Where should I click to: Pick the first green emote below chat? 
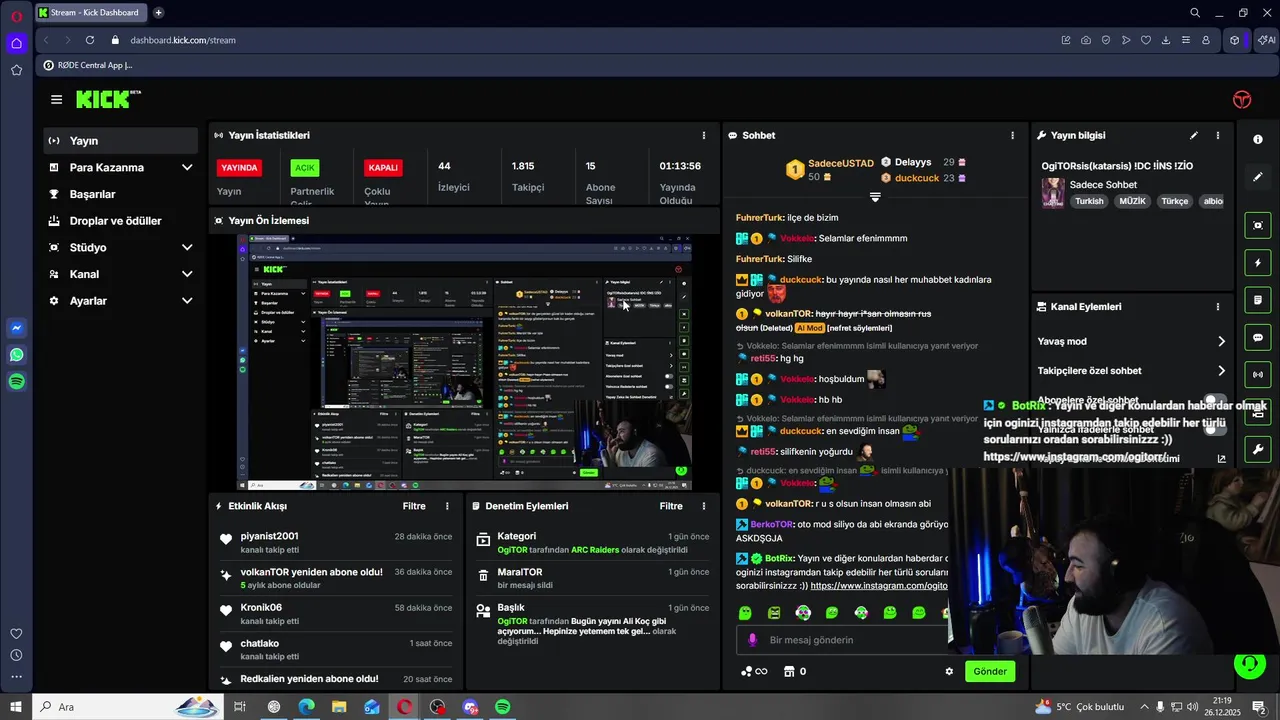click(x=745, y=612)
